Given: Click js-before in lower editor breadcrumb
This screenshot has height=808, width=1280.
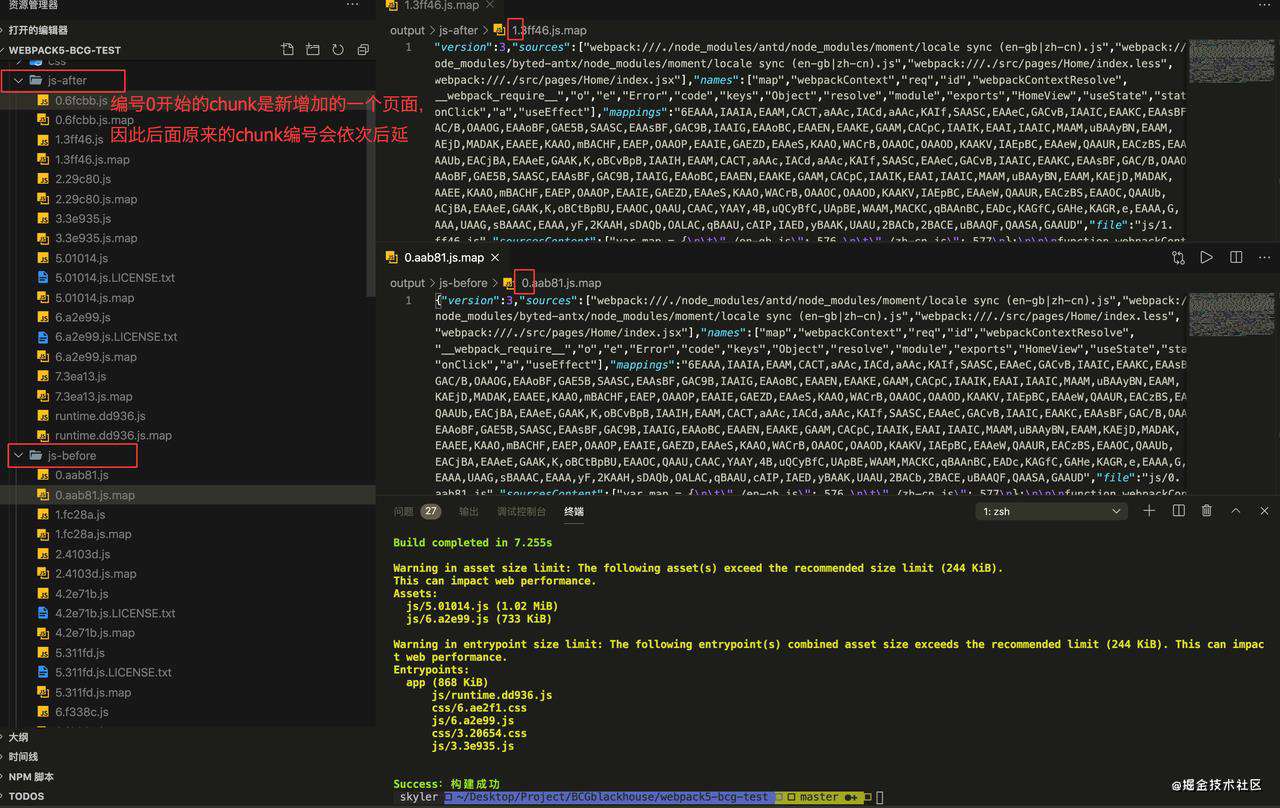Looking at the screenshot, I should pyautogui.click(x=463, y=283).
